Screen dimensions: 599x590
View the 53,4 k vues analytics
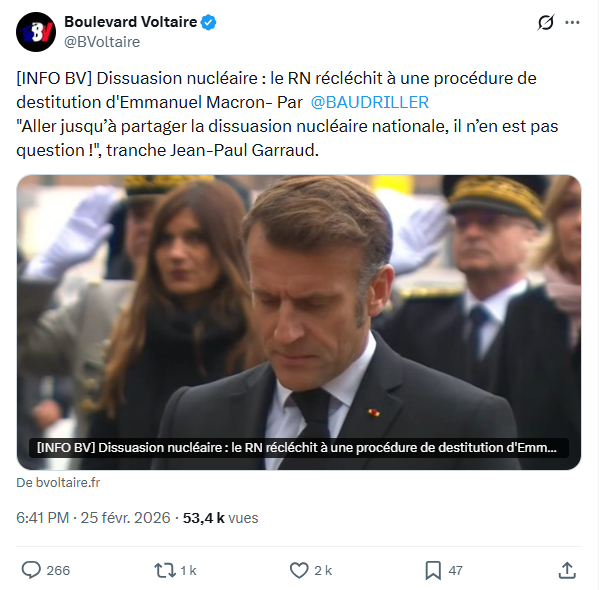(x=220, y=518)
